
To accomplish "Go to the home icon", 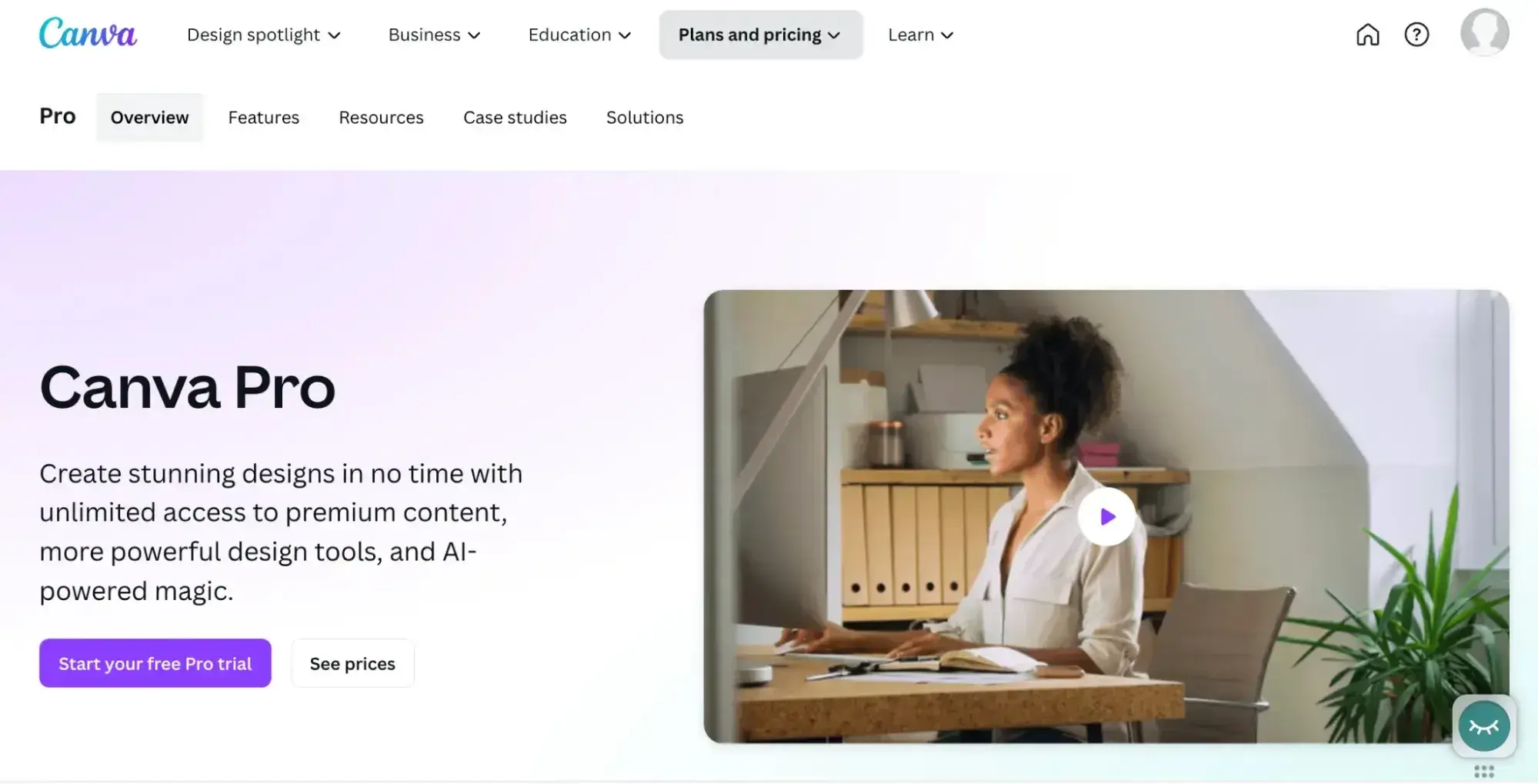I will [1367, 35].
